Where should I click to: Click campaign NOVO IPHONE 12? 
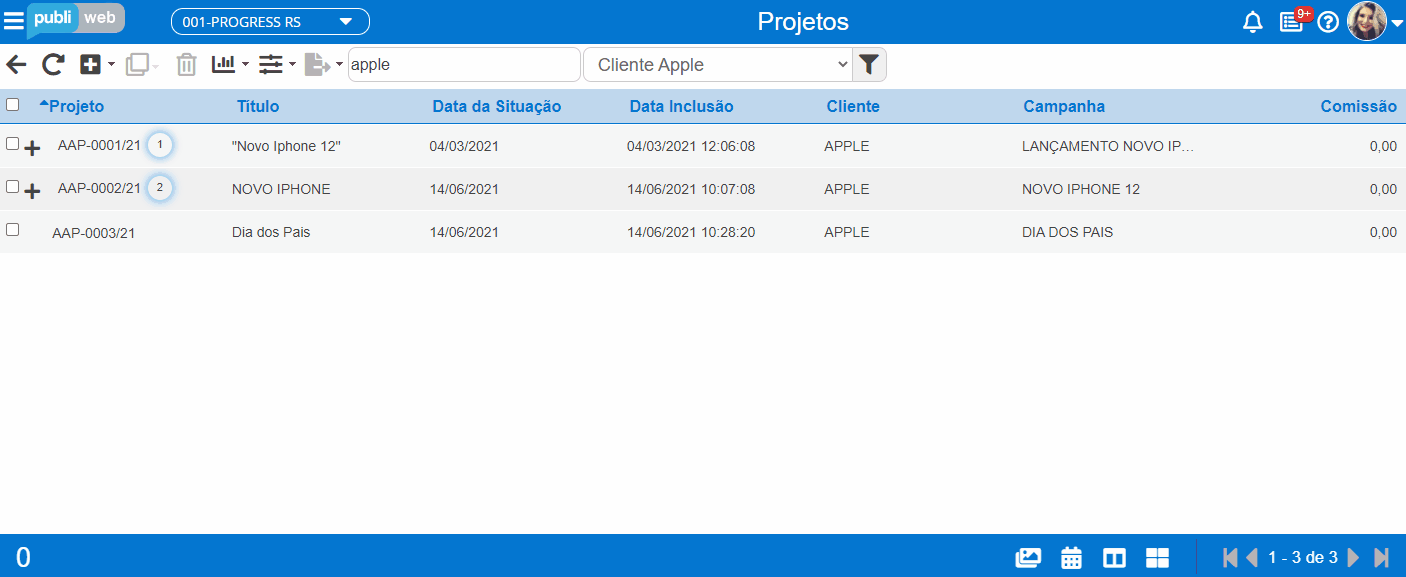click(1081, 189)
